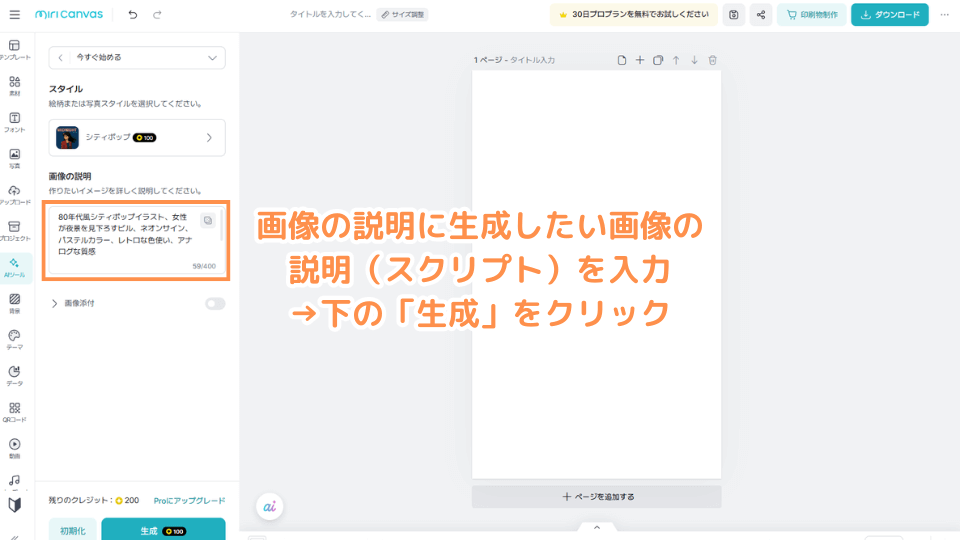Click inside the image description text box
The width and height of the screenshot is (960, 540).
pos(125,238)
